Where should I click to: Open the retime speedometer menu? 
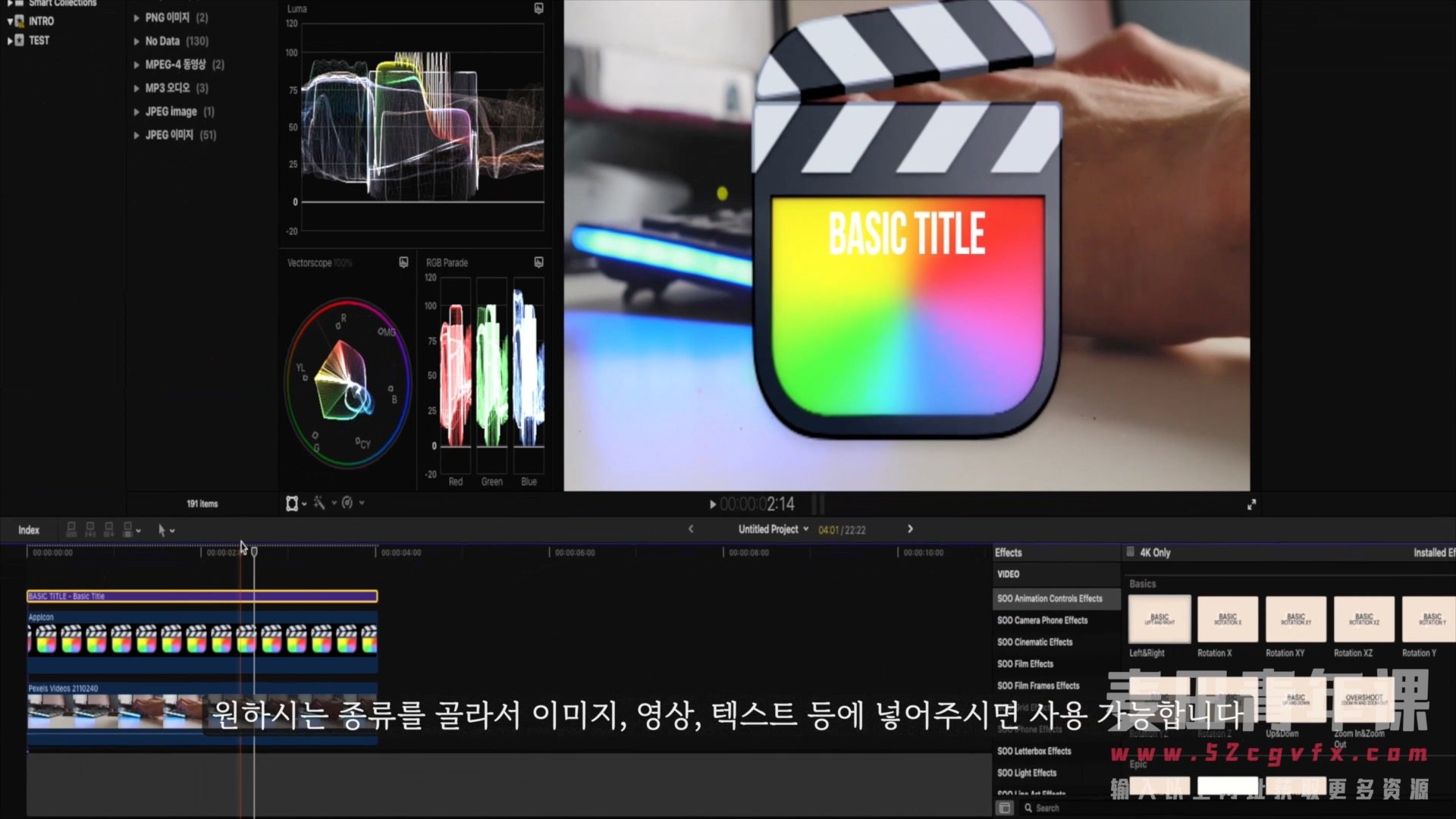(x=347, y=503)
